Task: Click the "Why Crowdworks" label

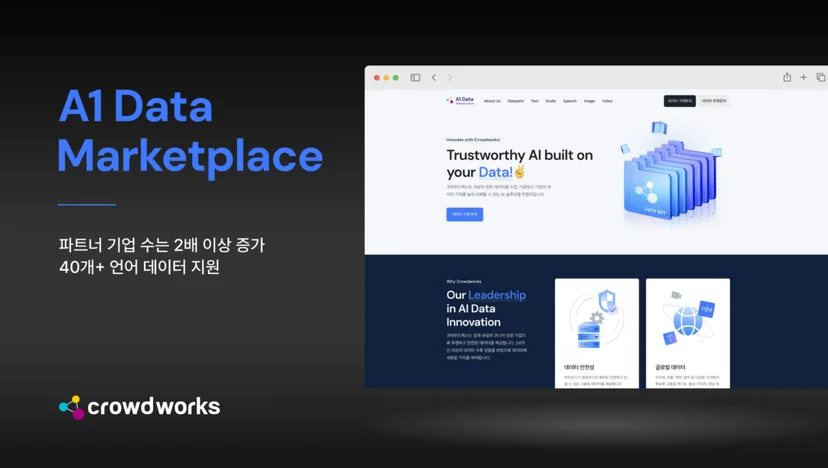Action: (x=464, y=282)
